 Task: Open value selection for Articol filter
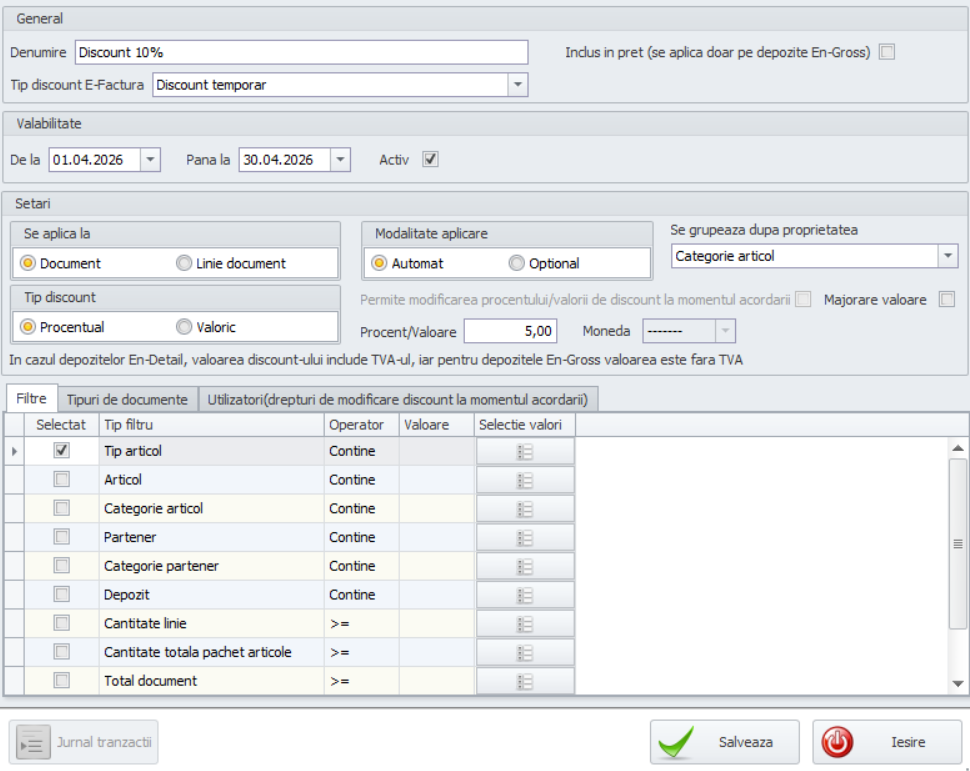click(525, 481)
